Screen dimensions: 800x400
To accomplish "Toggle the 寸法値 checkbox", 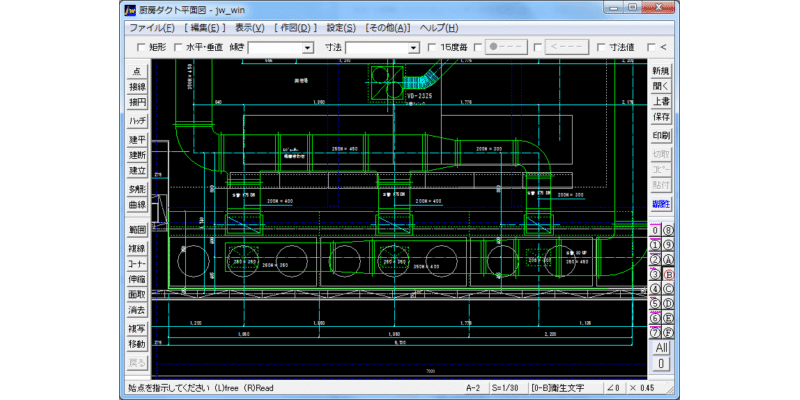I will 601,47.
